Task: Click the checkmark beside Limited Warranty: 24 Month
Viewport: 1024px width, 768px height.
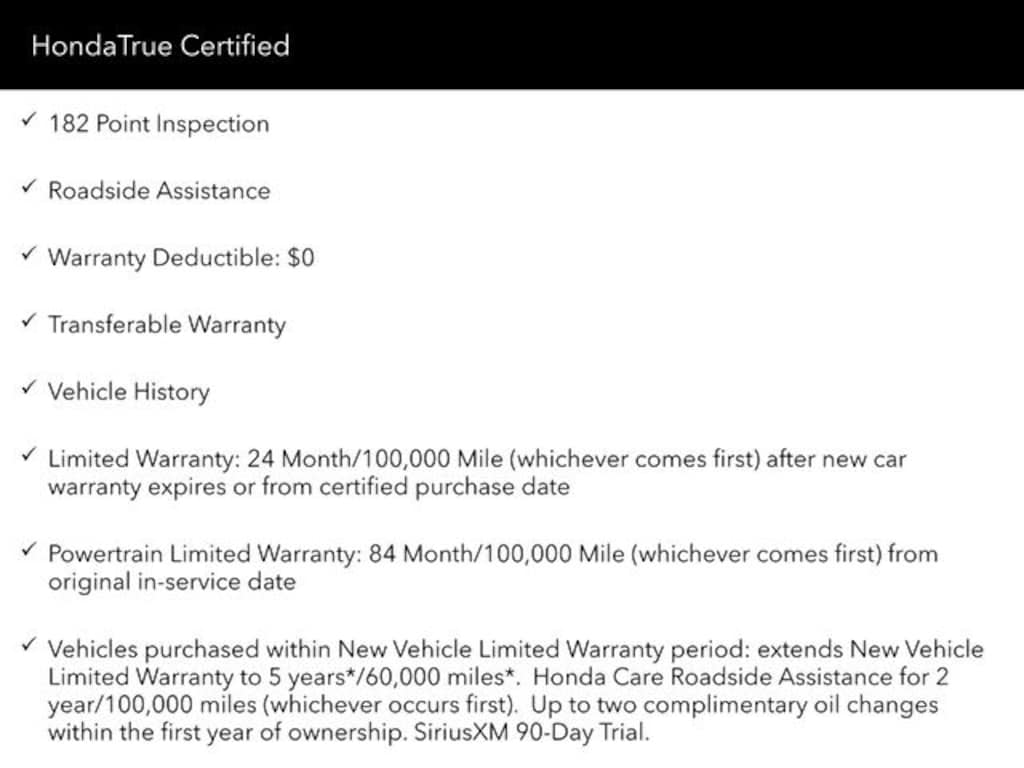Action: point(28,457)
